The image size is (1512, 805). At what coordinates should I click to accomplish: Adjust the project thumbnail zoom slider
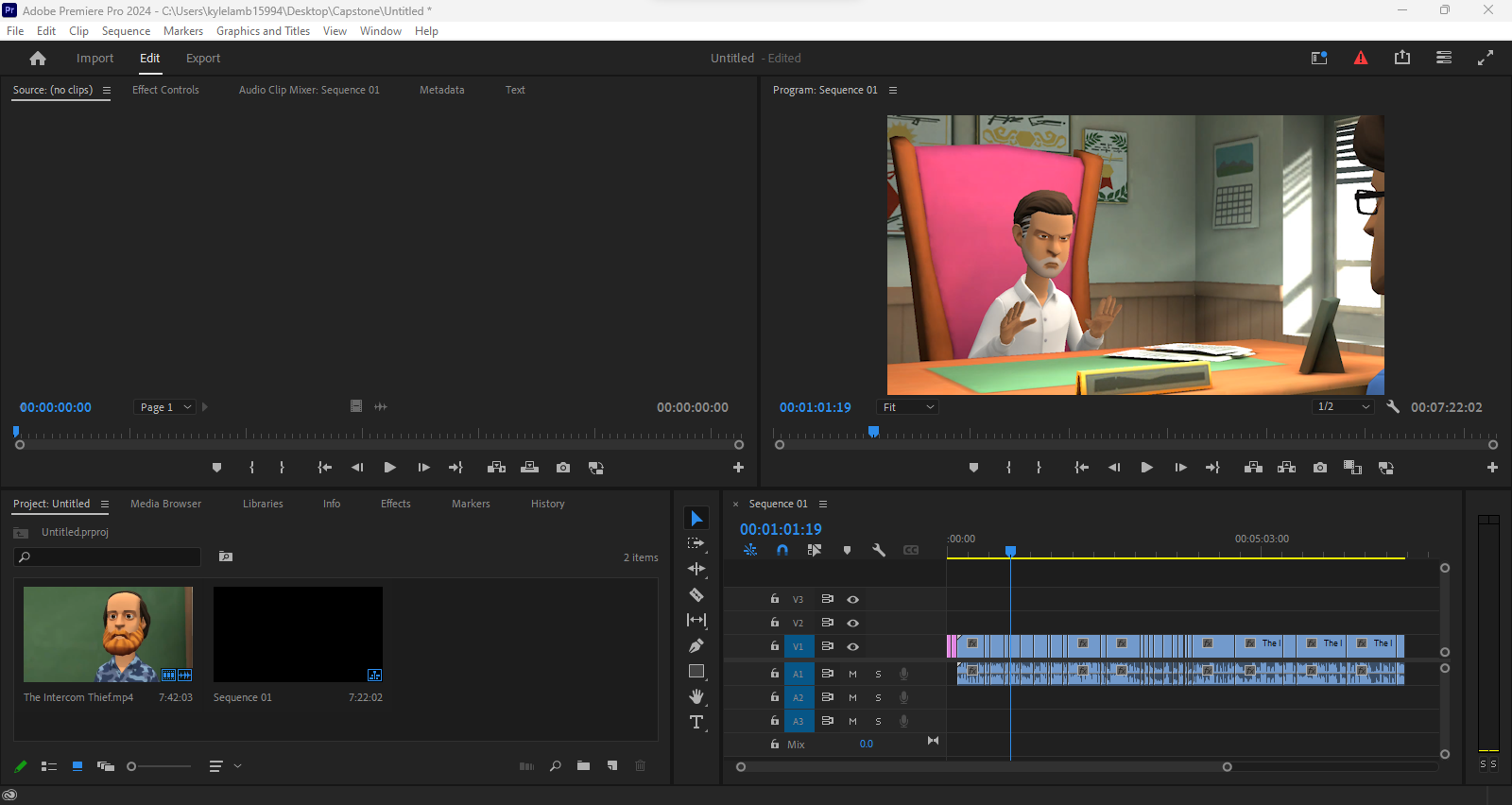132,766
